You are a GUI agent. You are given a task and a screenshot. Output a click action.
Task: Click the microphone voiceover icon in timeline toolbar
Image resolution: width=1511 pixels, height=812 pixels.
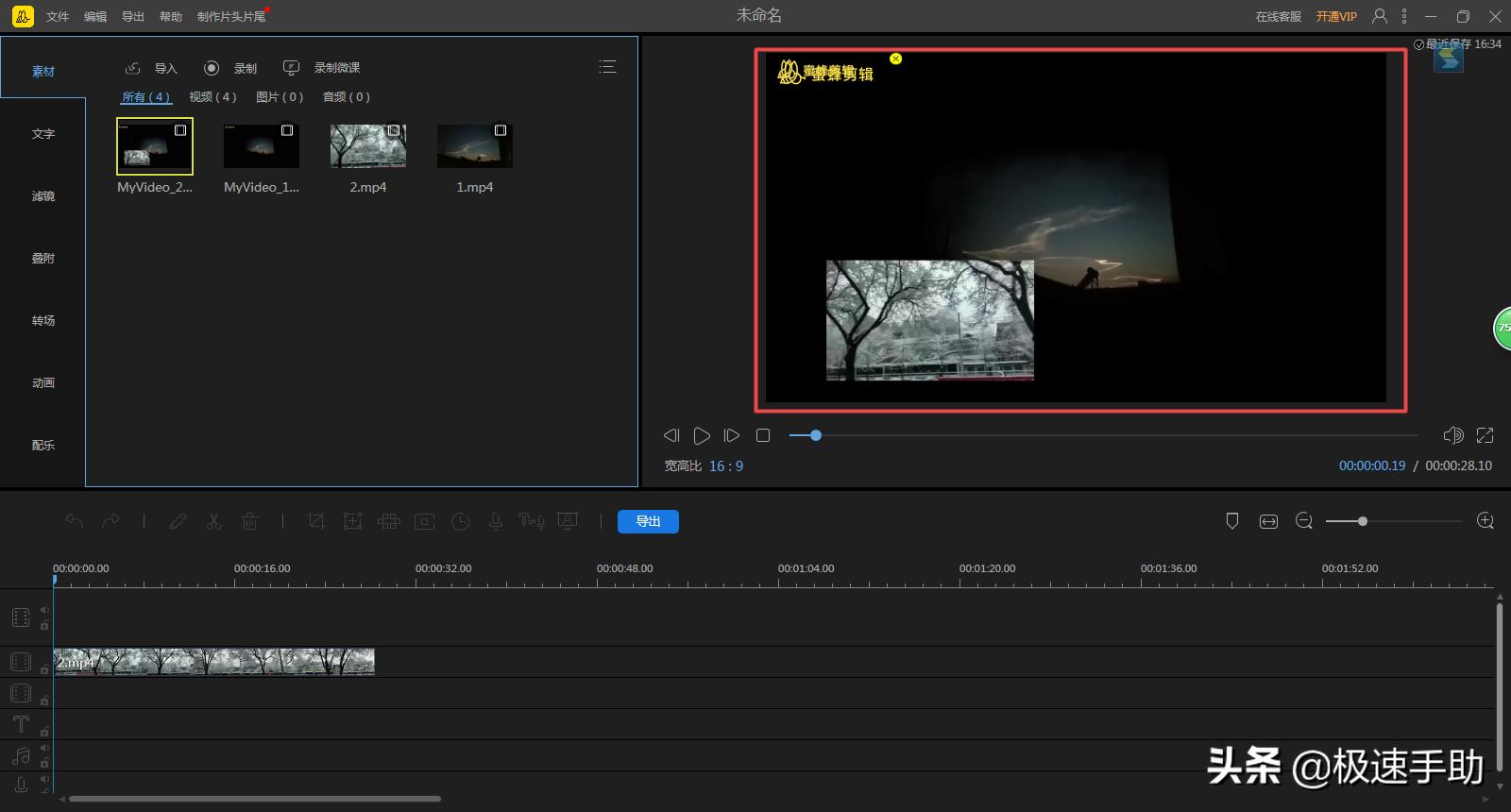coord(496,521)
